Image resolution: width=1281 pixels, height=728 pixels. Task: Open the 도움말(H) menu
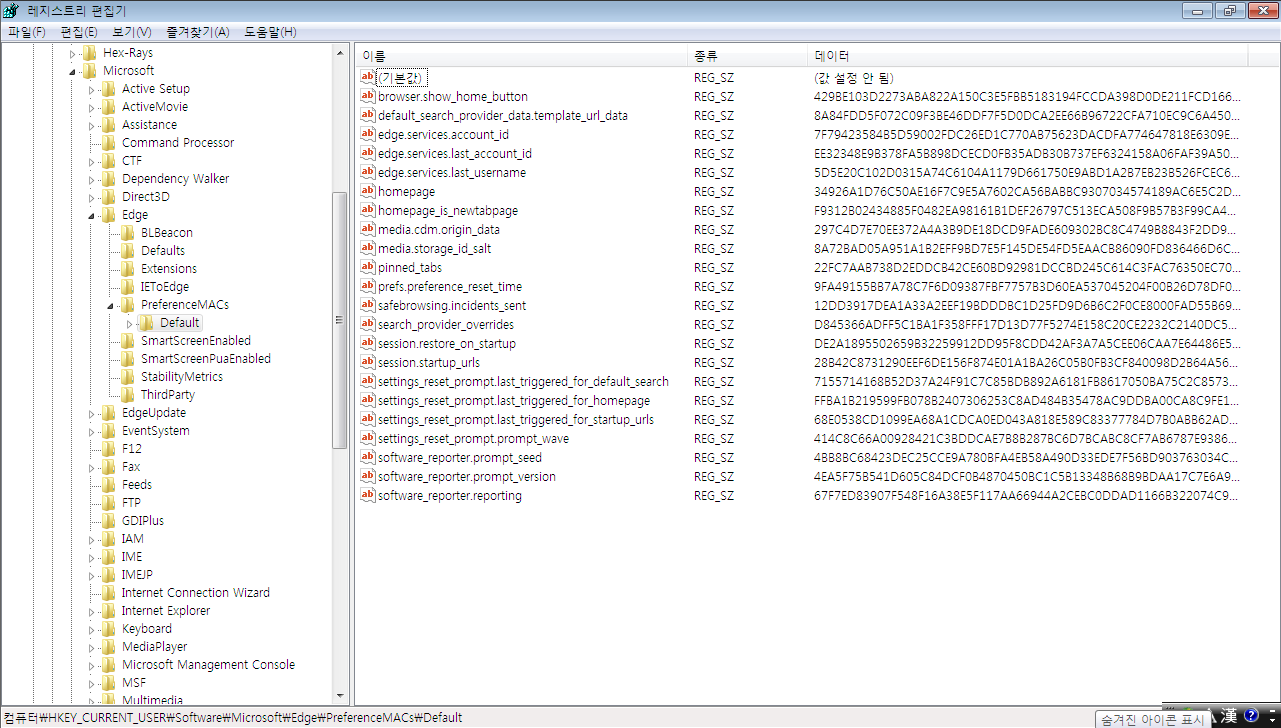(x=270, y=32)
